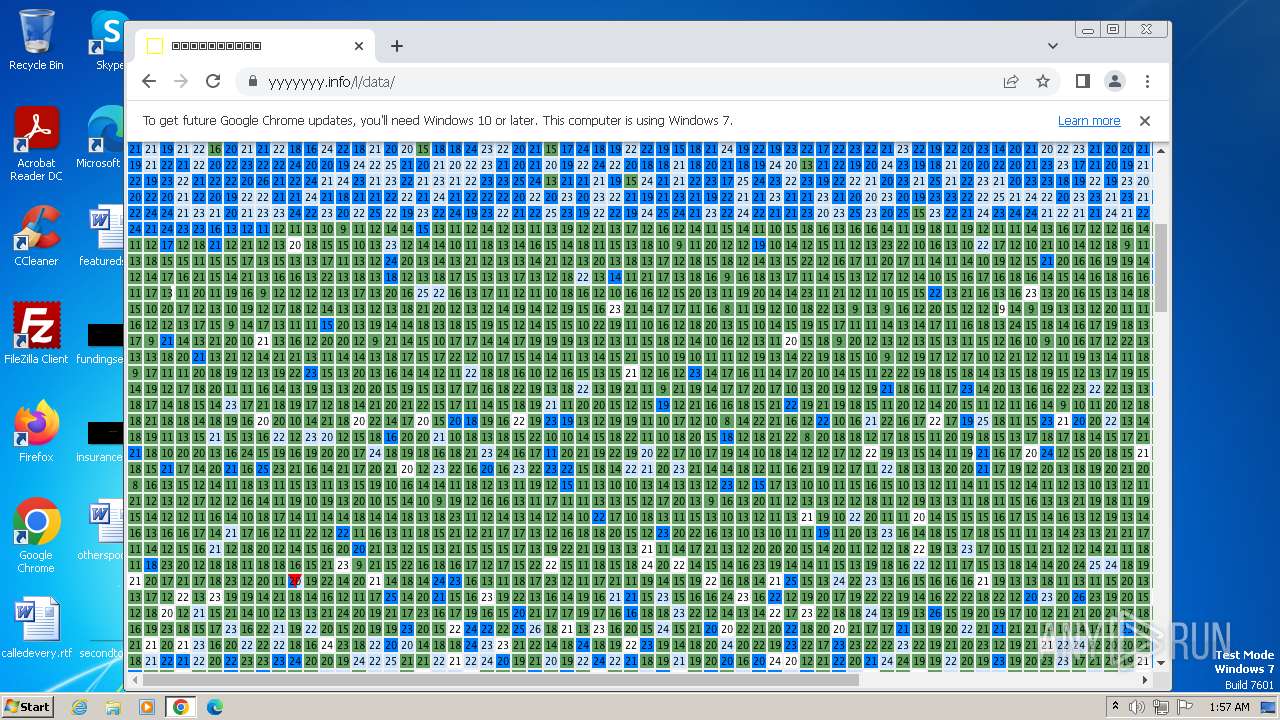This screenshot has height=720, width=1280.
Task: Open the Windows Start menu
Action: pyautogui.click(x=27, y=706)
